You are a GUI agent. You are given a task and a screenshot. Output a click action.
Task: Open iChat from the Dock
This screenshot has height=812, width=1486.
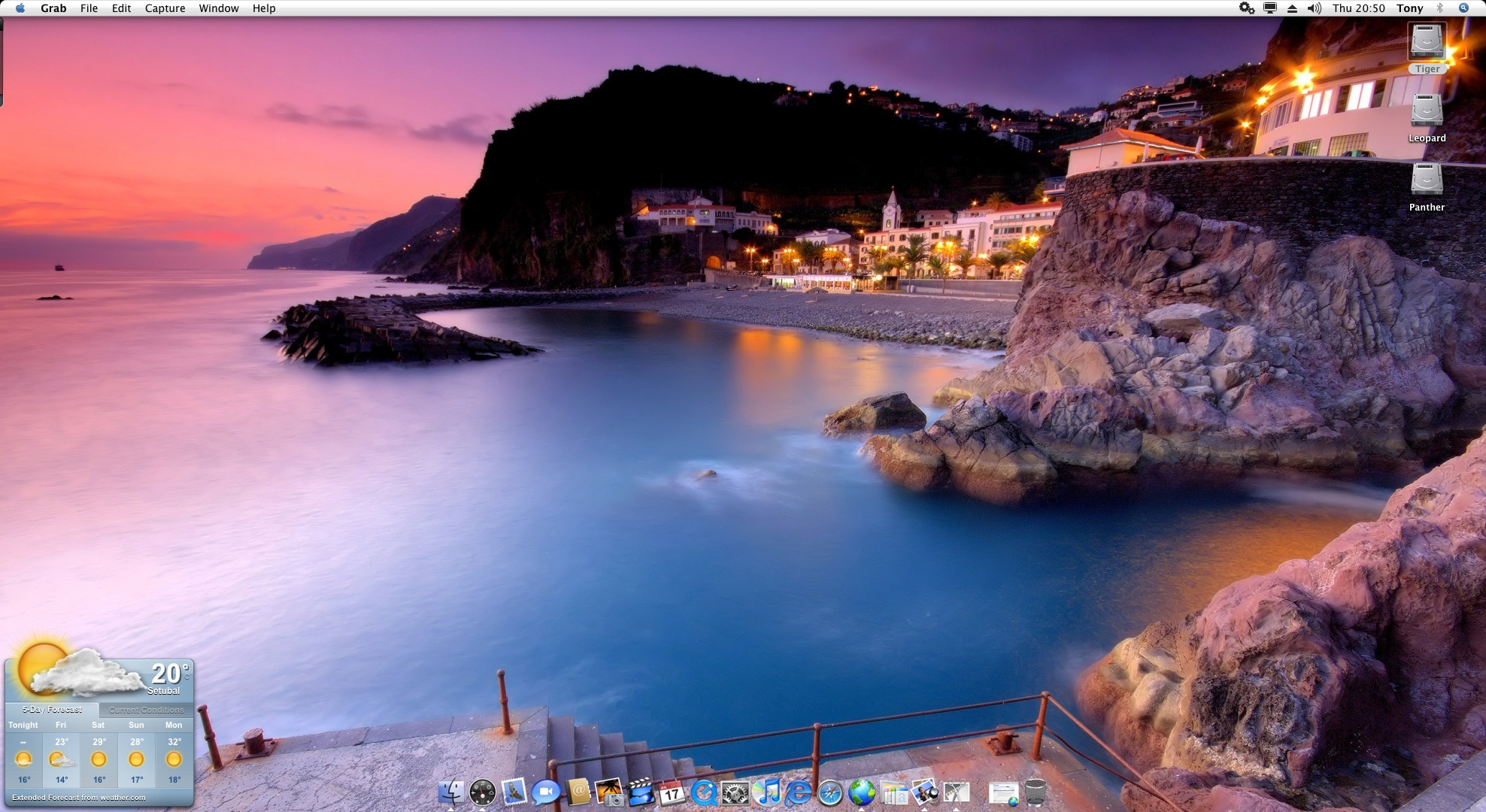(545, 792)
